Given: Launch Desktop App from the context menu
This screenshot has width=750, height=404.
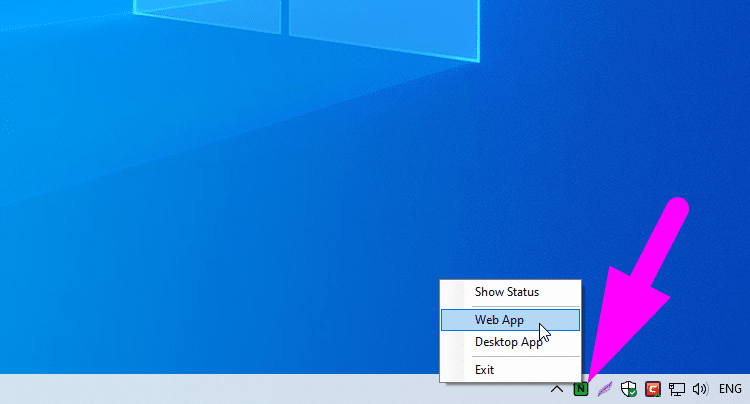Looking at the screenshot, I should 510,342.
